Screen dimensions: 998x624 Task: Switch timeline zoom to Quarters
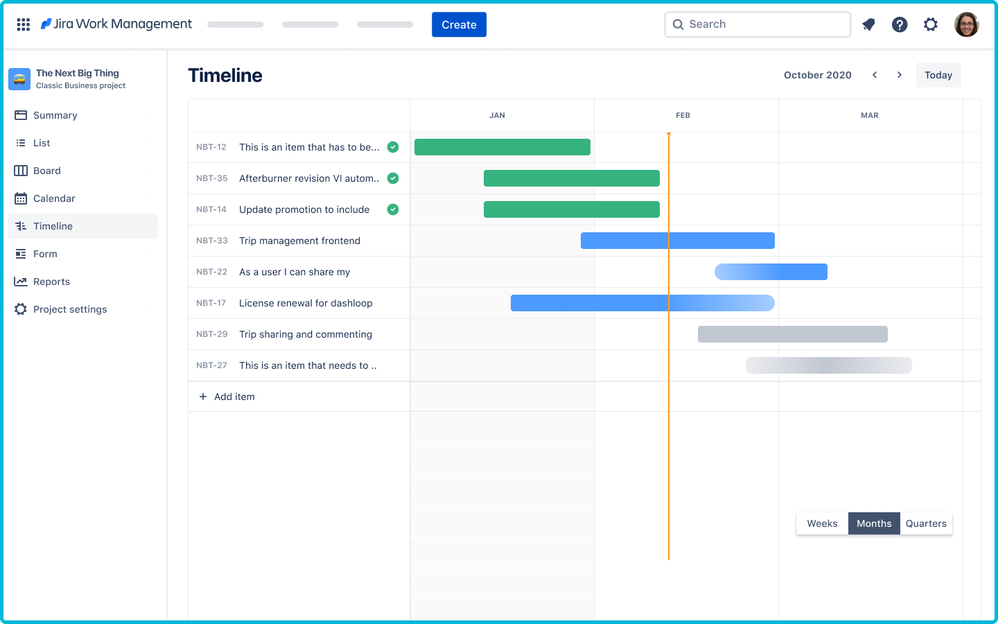(926, 523)
